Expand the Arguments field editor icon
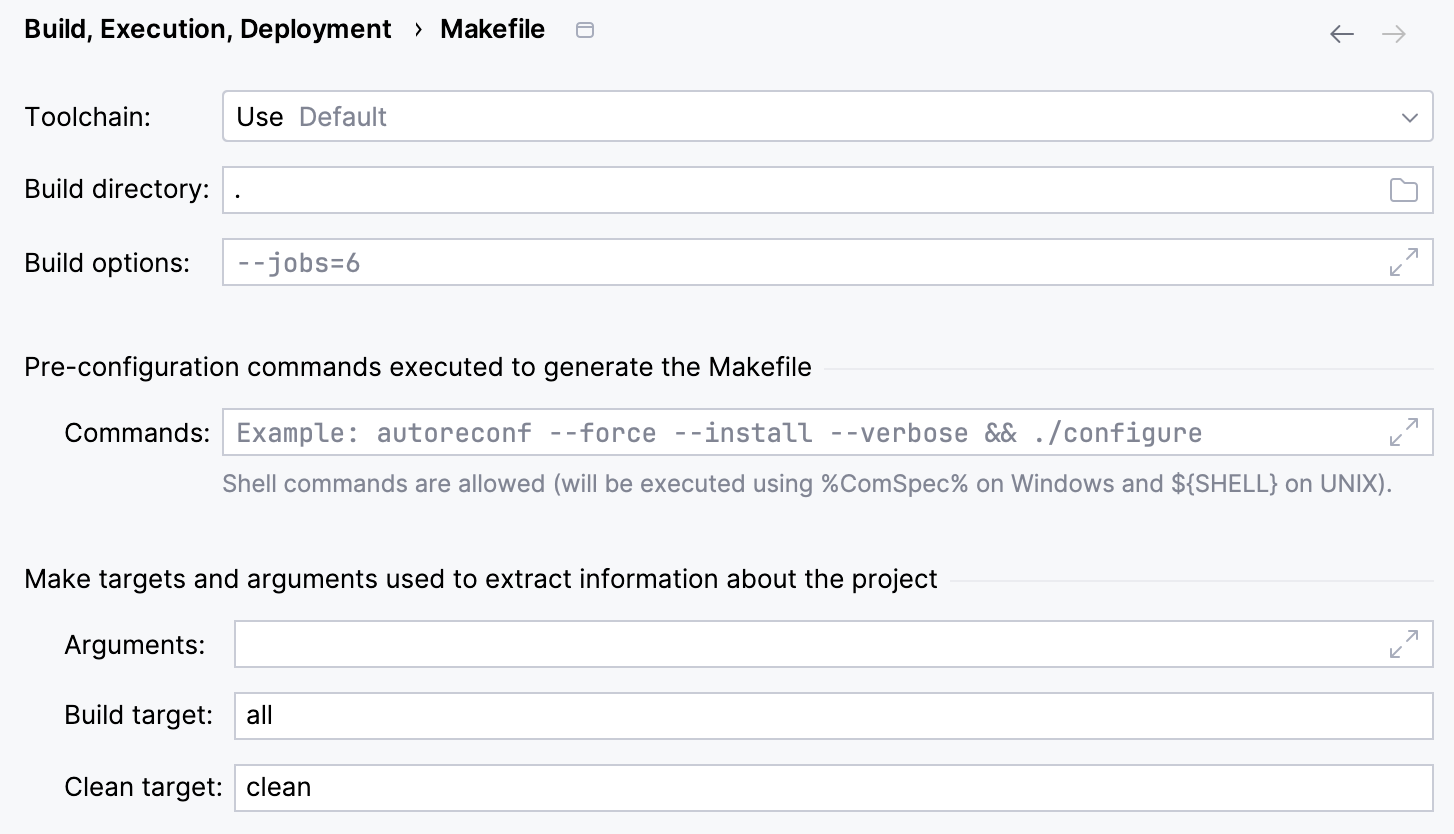This screenshot has width=1454, height=834. pyautogui.click(x=1406, y=644)
